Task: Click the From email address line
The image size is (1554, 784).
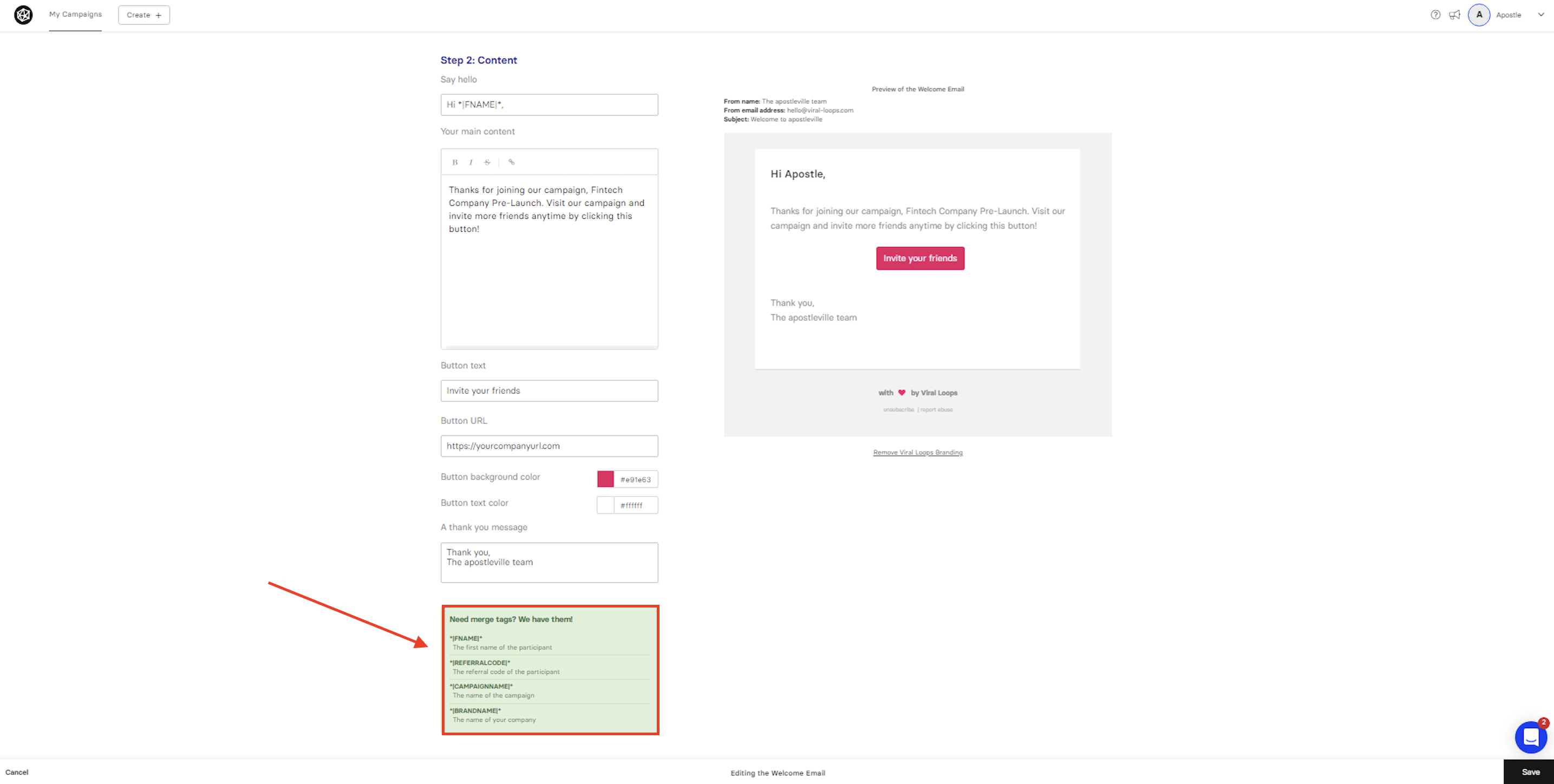Action: point(788,110)
